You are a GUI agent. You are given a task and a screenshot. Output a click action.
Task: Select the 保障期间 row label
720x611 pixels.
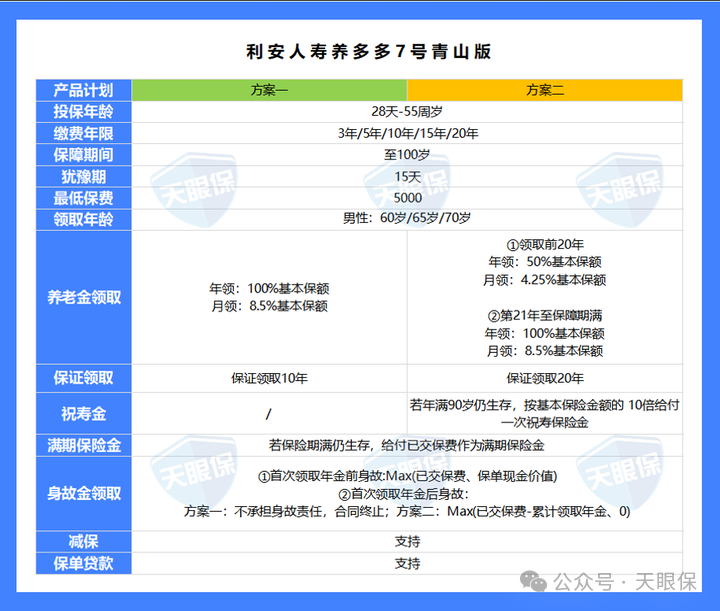pyautogui.click(x=84, y=155)
